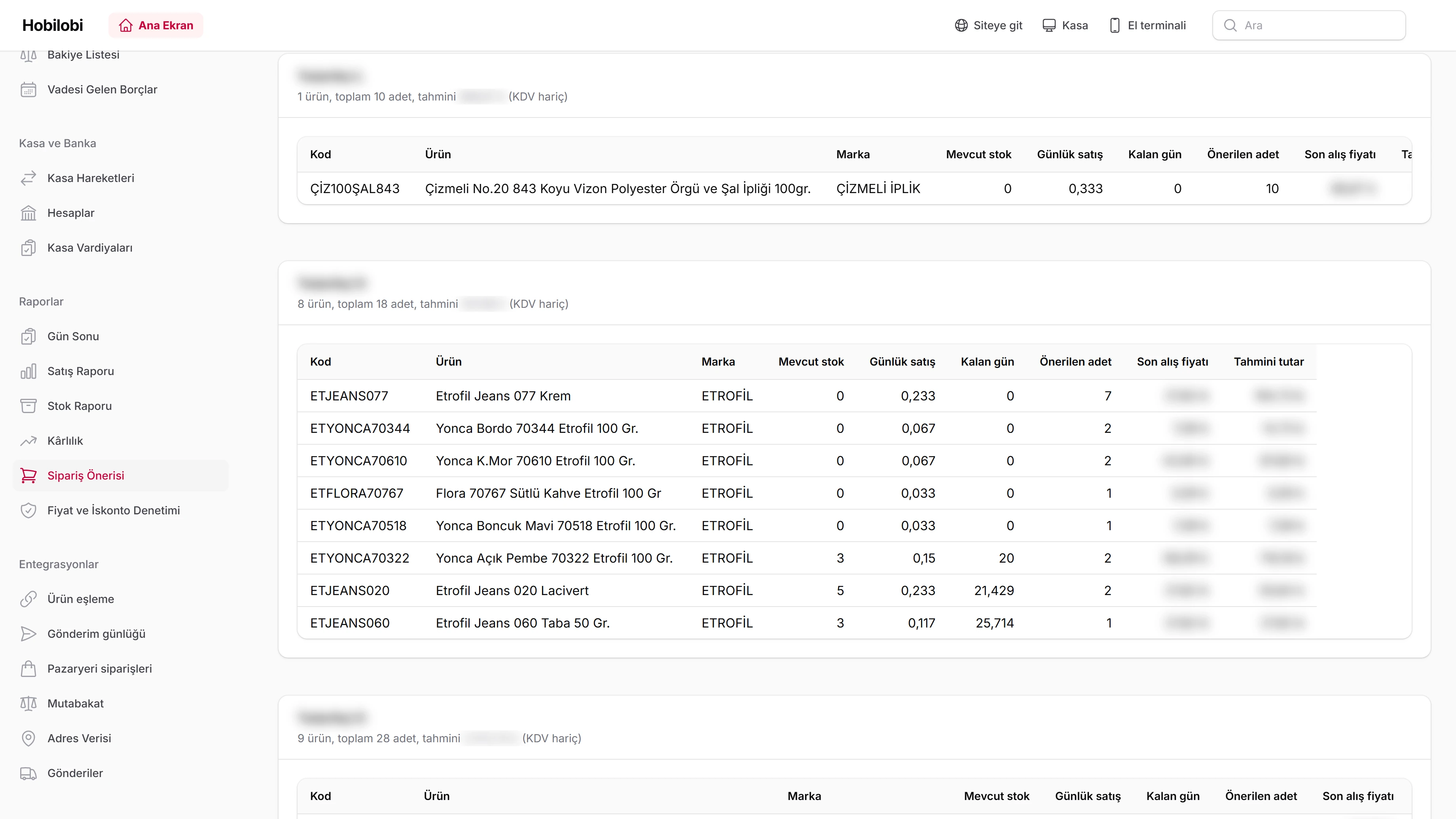The height and width of the screenshot is (819, 1456).
Task: Click 'Etrofil Jeans 020 Lacivert' product name
Action: point(512,591)
